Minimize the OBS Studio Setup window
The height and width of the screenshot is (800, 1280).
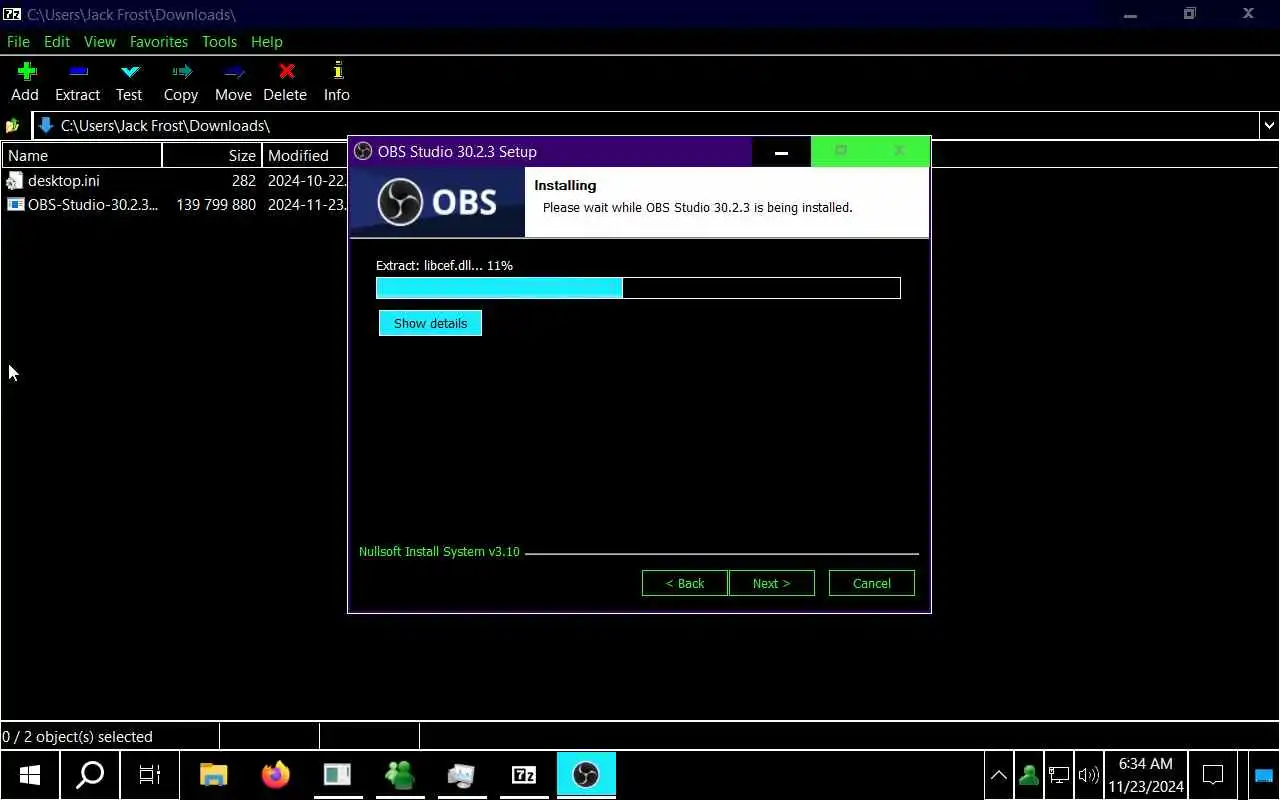[781, 152]
